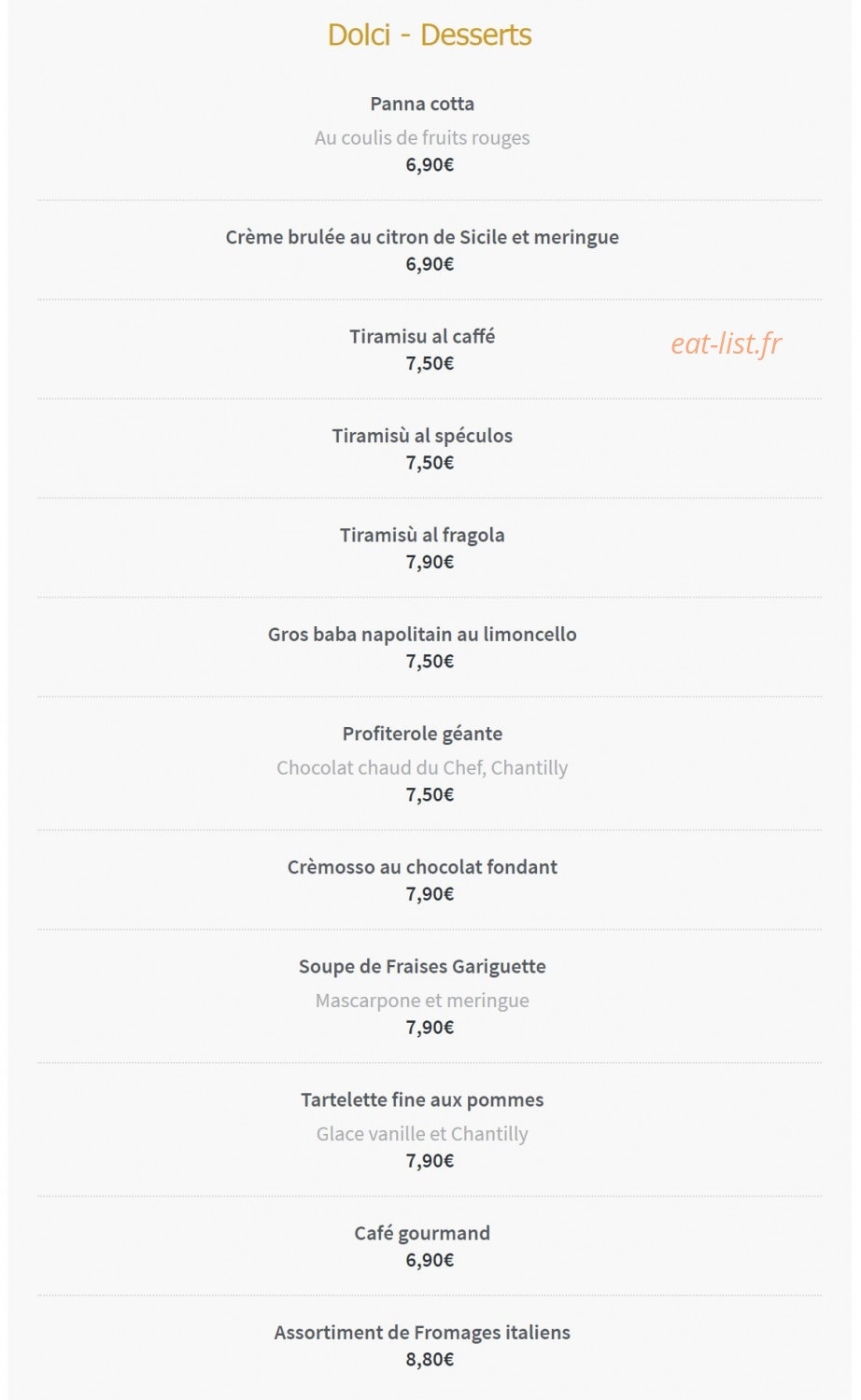The width and height of the screenshot is (861, 1400).
Task: Select Tartelette fine aux pommes
Action: pyautogui.click(x=422, y=1099)
